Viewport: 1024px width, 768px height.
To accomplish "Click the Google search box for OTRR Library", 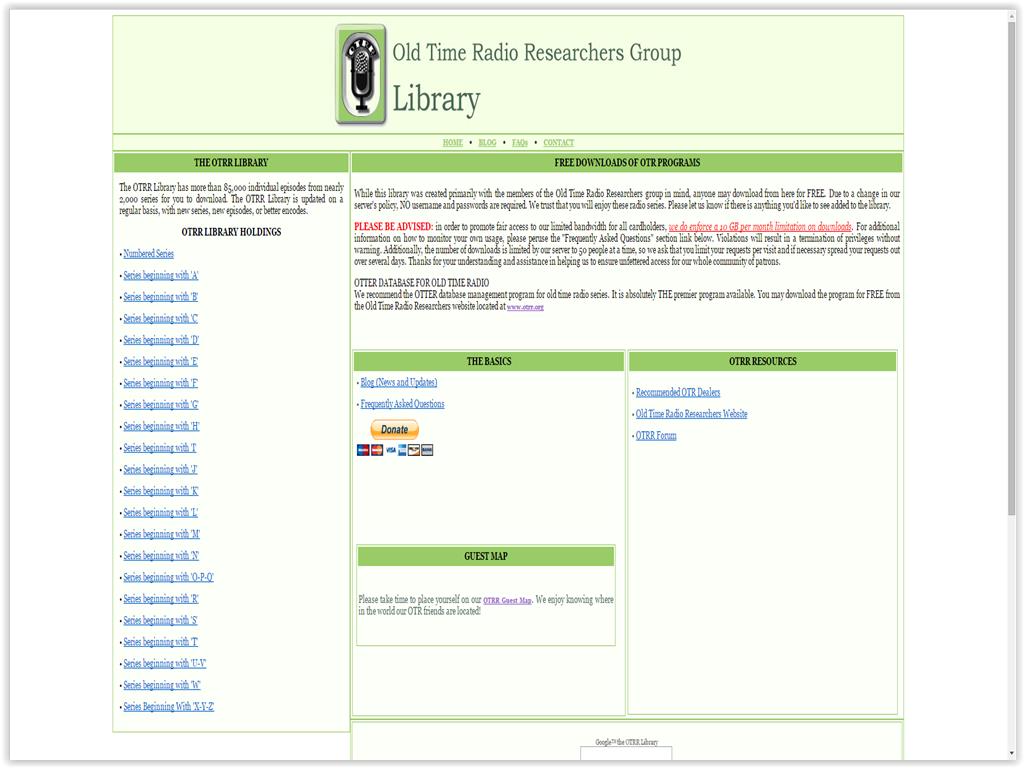I will (x=626, y=754).
